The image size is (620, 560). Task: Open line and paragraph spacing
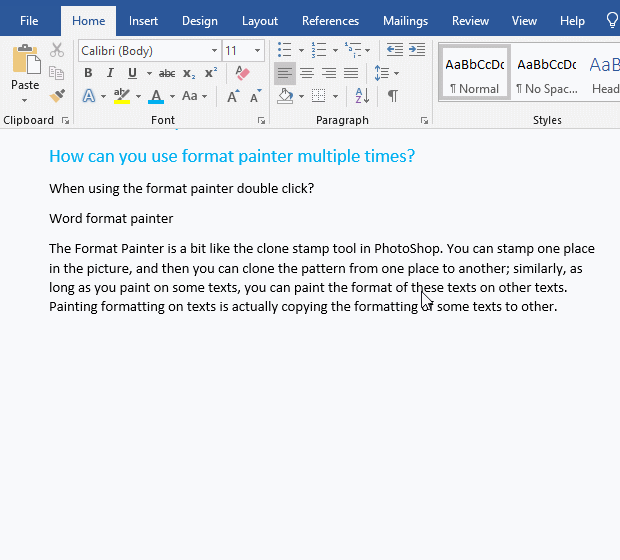pyautogui.click(x=382, y=73)
